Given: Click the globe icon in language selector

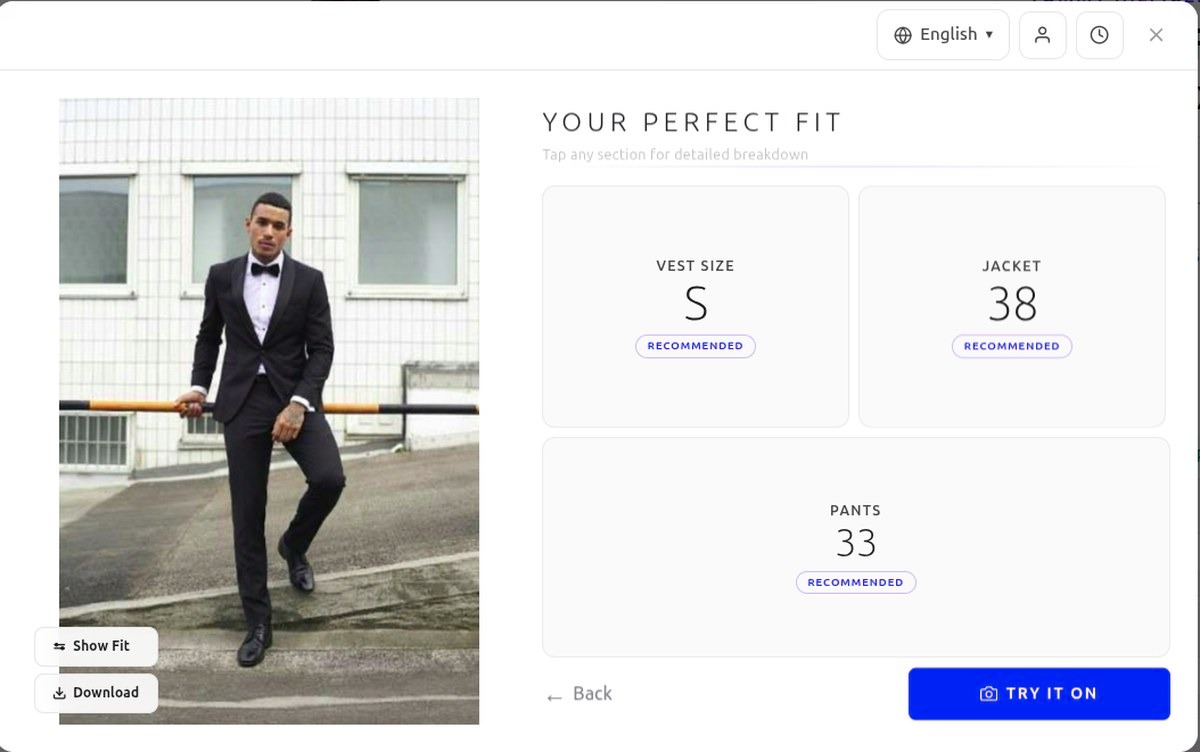Looking at the screenshot, I should coord(903,35).
